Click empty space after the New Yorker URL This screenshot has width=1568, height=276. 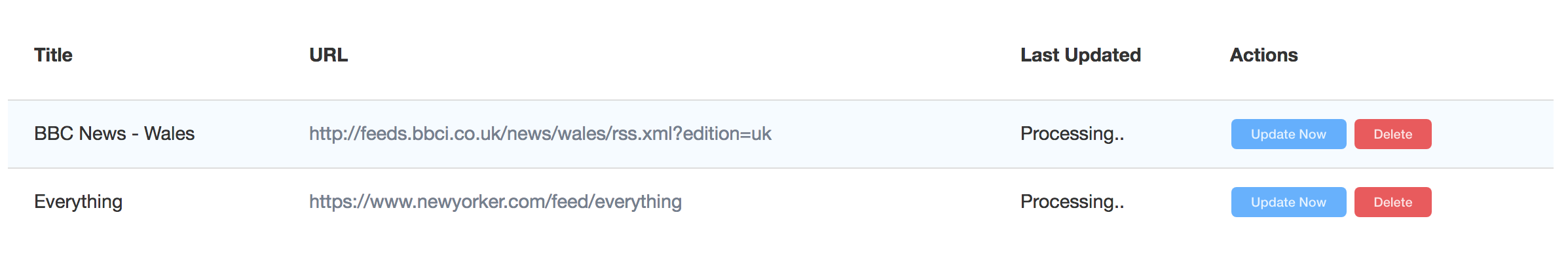[845, 201]
